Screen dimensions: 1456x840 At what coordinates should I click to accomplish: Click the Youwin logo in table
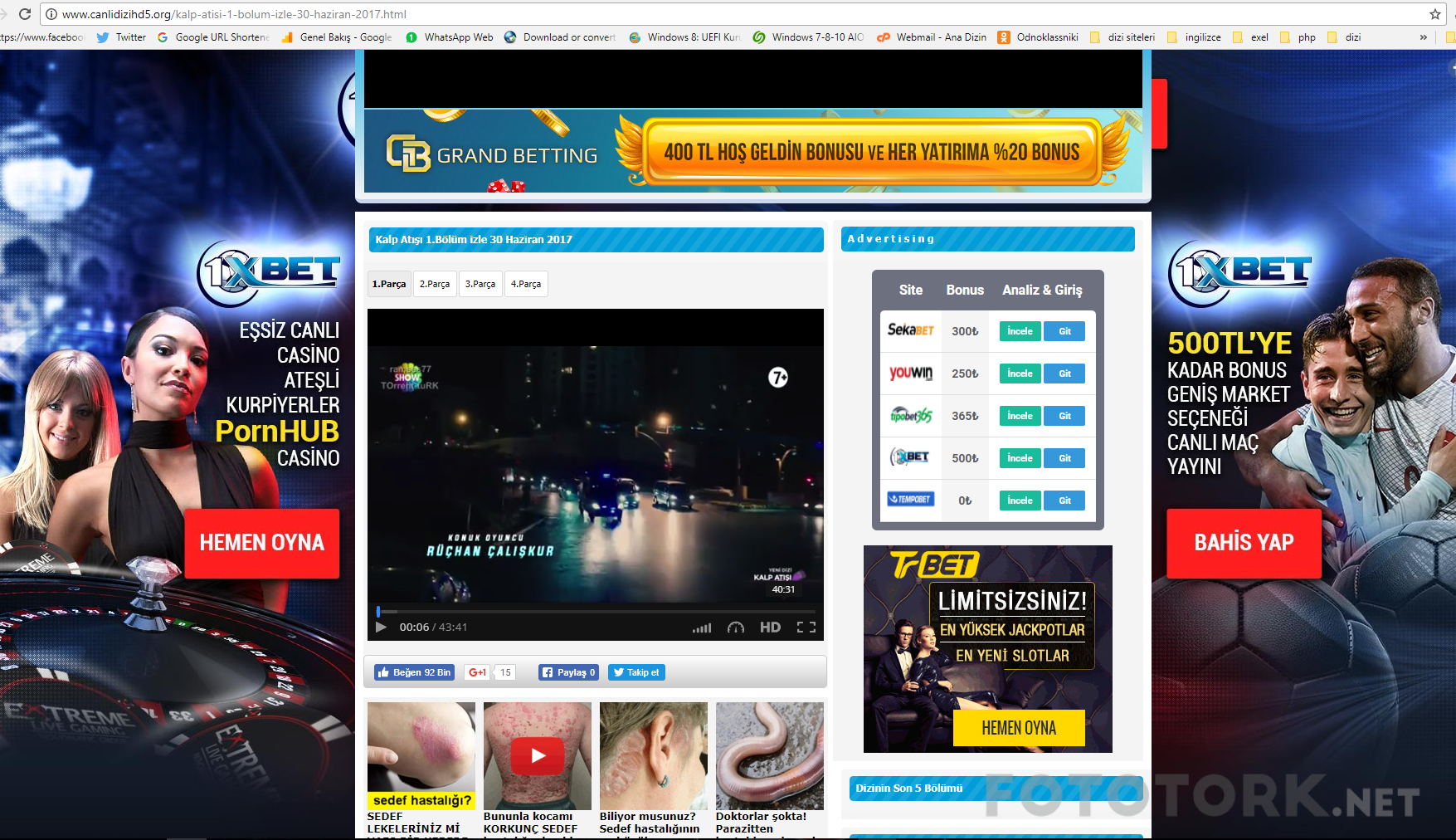[911, 373]
